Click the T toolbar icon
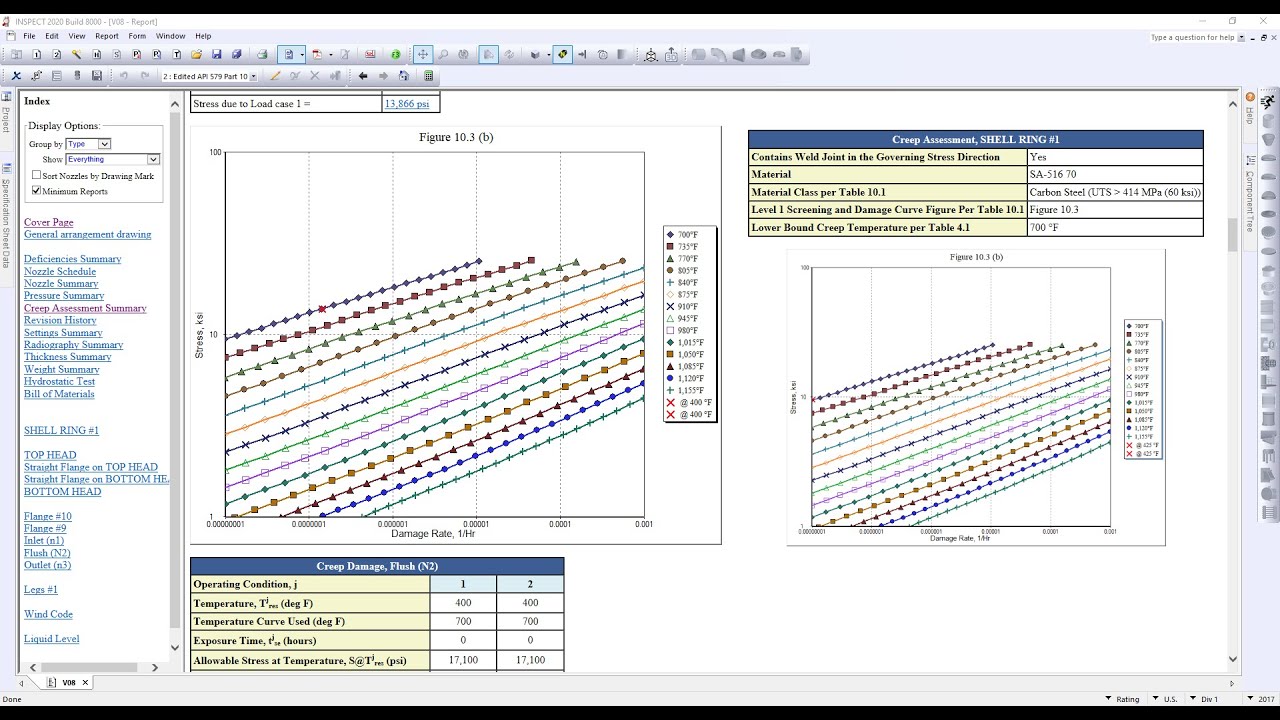 point(177,54)
